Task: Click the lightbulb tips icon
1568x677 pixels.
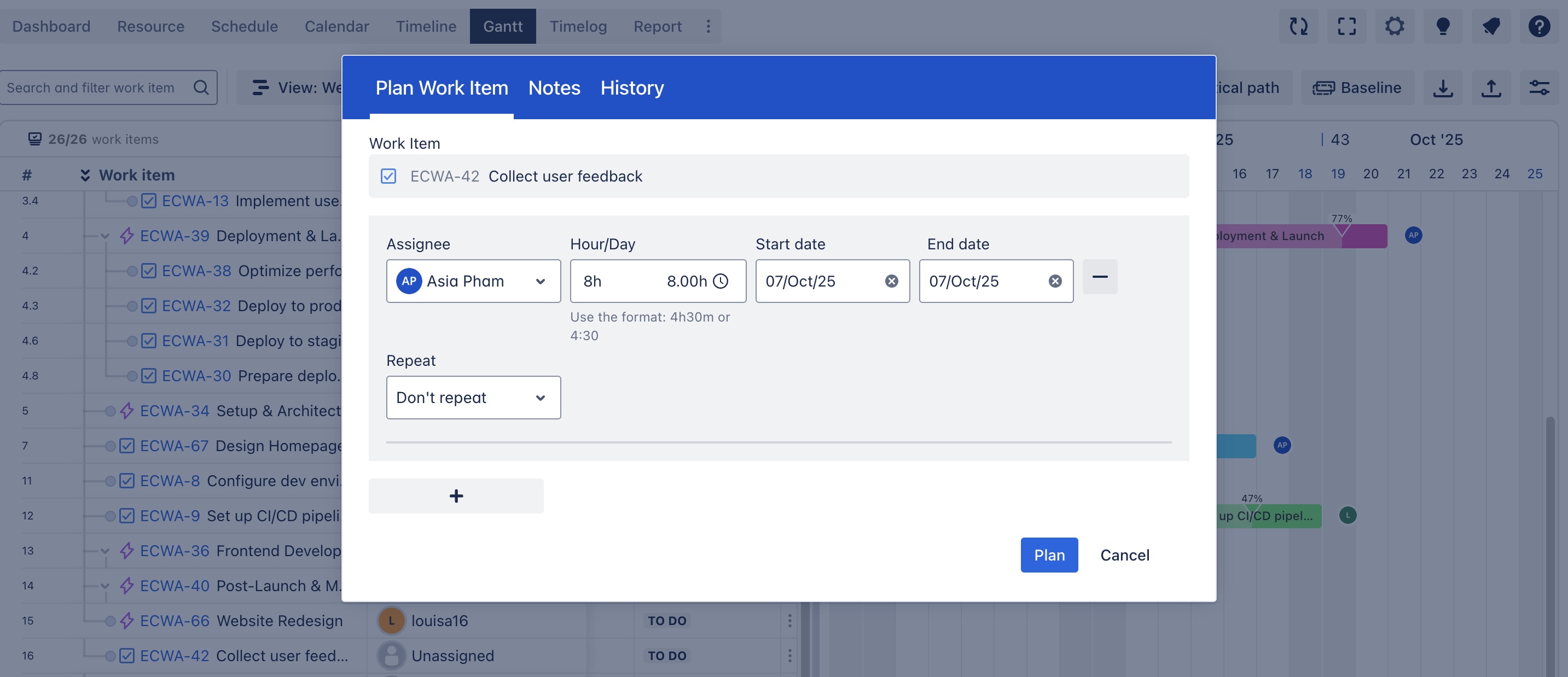Action: pyautogui.click(x=1443, y=26)
